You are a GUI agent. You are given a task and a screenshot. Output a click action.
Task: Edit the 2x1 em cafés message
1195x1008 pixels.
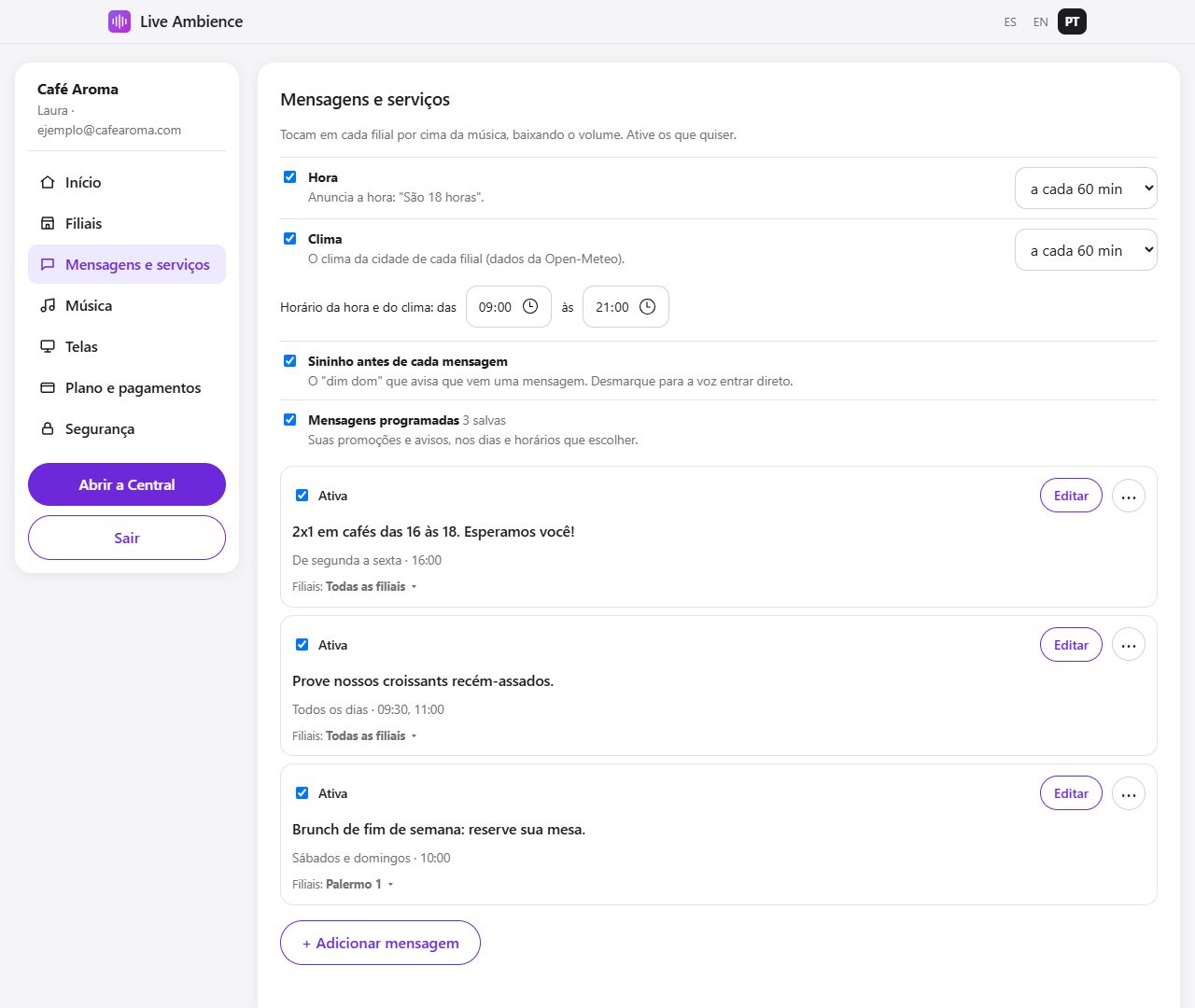[x=1071, y=496]
